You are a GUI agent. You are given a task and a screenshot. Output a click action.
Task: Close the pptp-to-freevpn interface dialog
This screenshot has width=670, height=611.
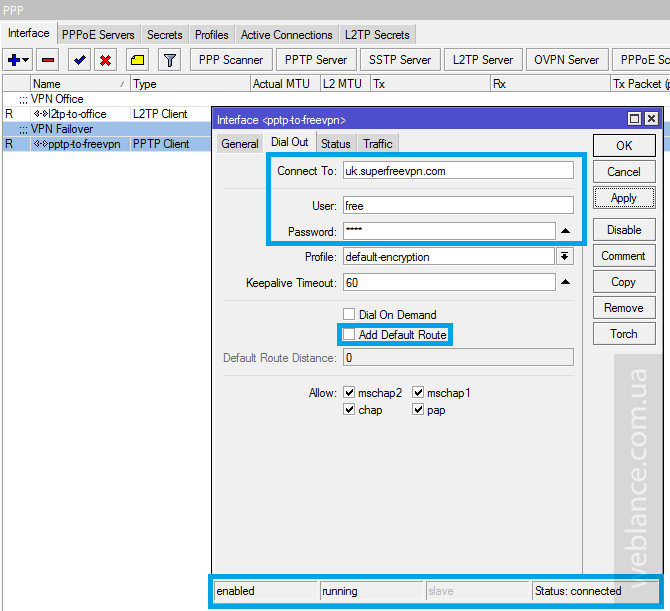(651, 119)
